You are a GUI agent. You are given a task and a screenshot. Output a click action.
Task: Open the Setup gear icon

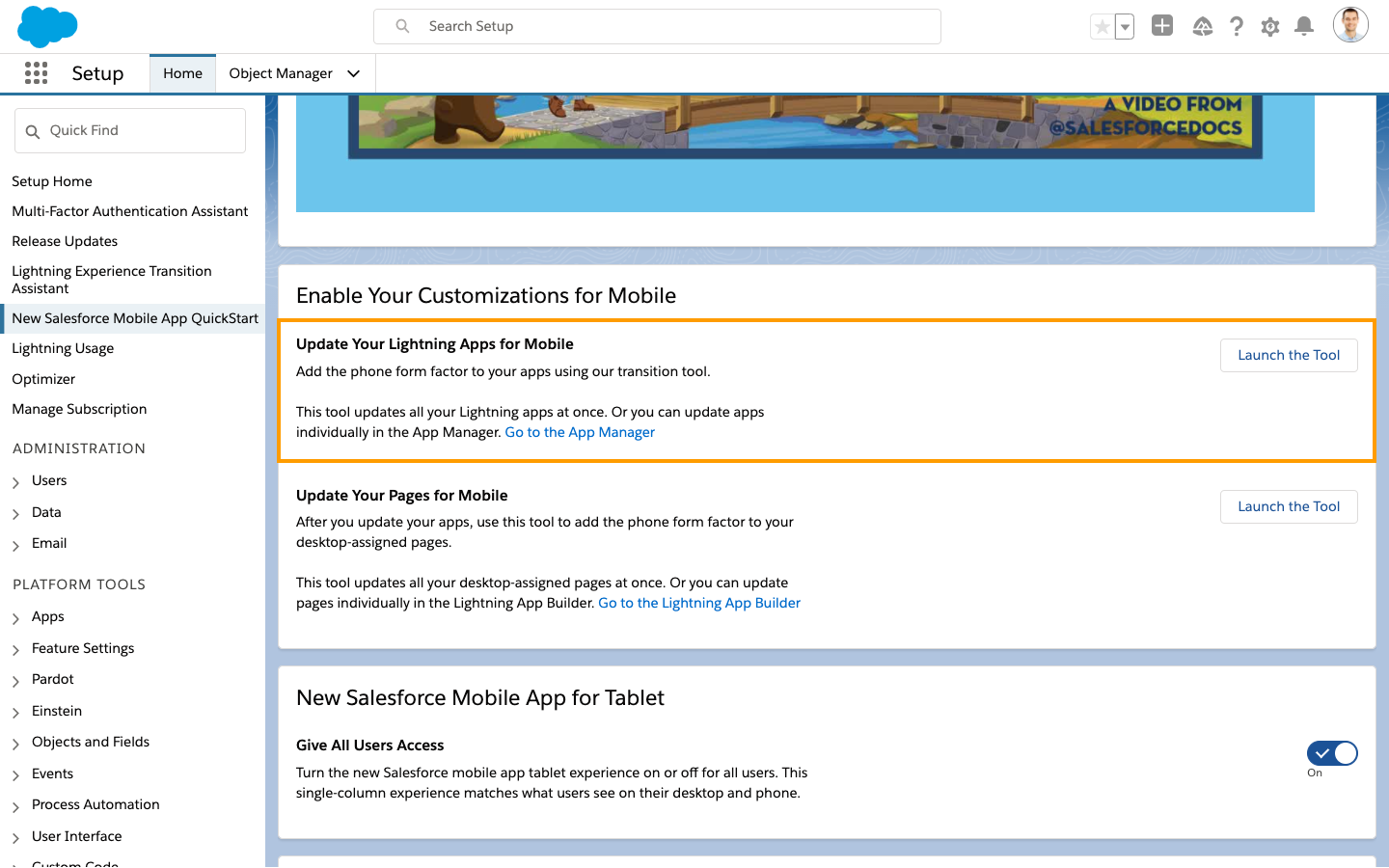point(1270,26)
